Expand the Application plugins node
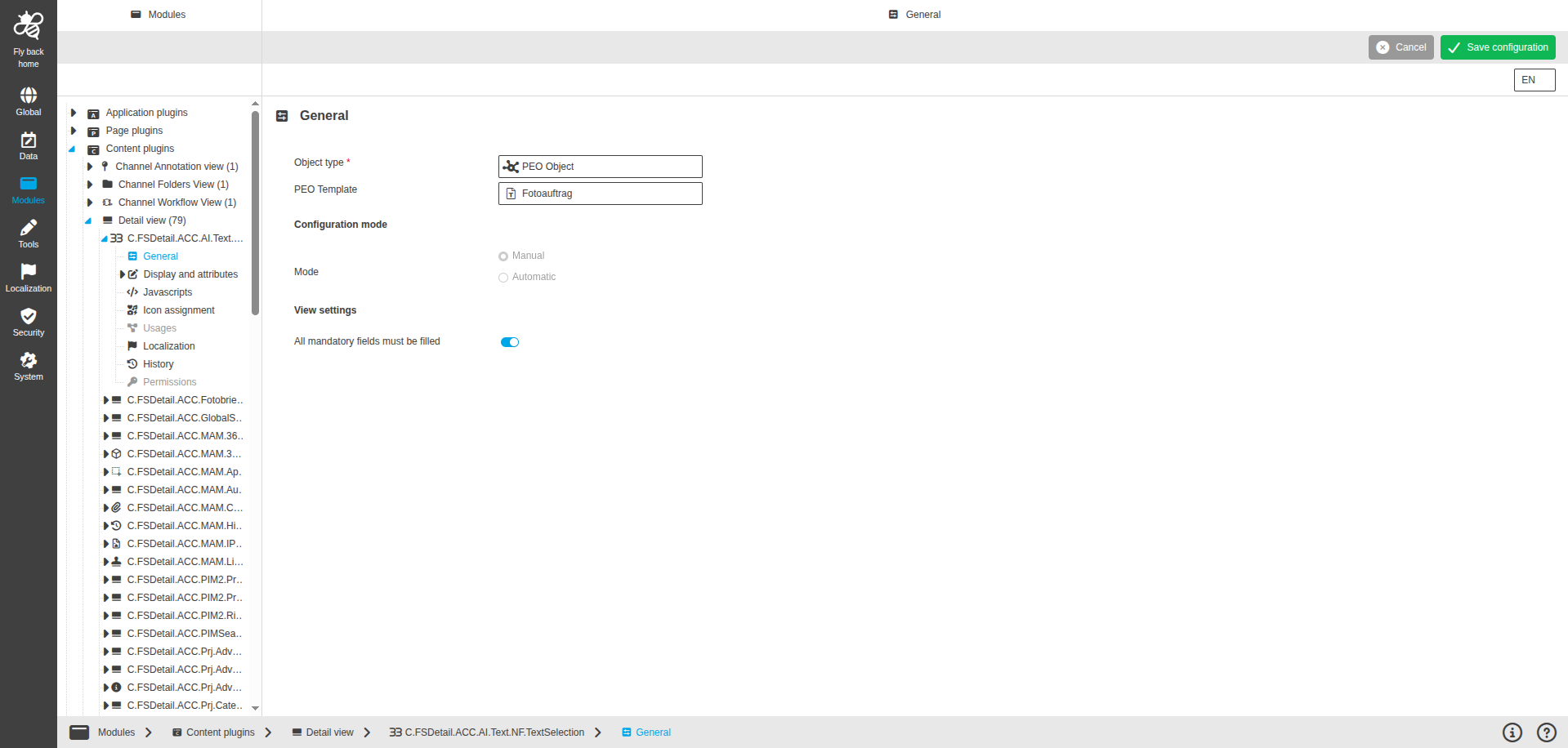The image size is (1568, 748). point(74,113)
